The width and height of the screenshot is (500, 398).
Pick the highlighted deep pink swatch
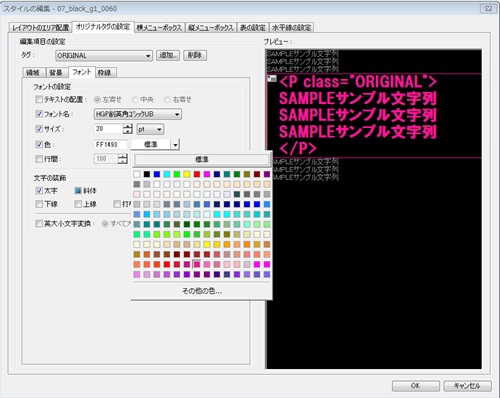coord(197,264)
